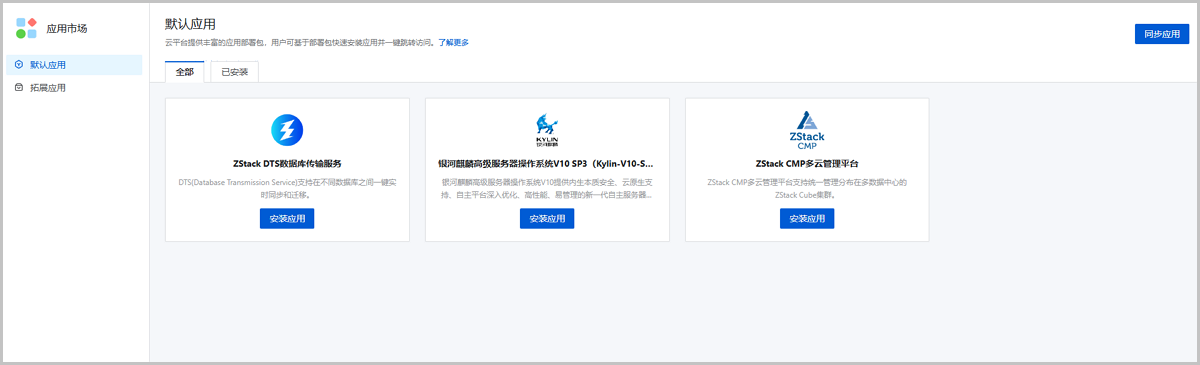Click the Kylin OS logo

(547, 131)
